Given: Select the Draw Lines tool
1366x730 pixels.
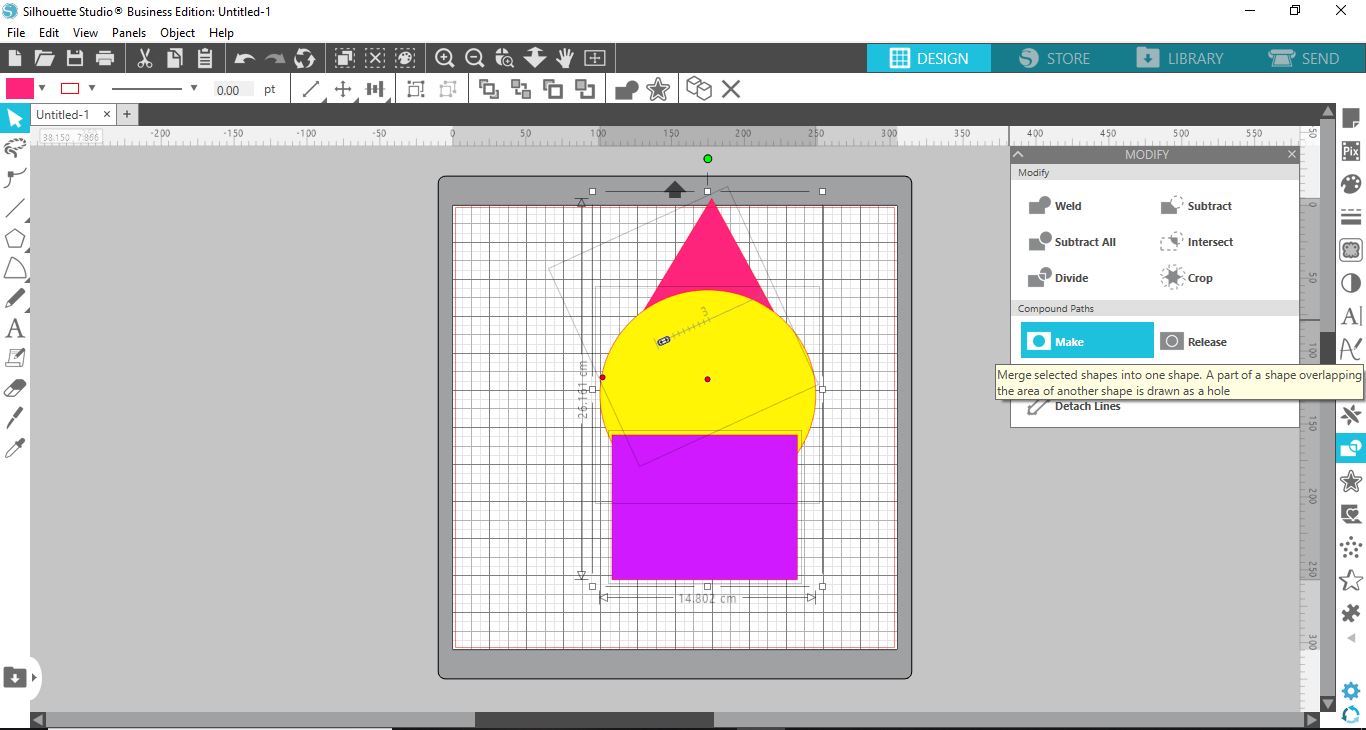Looking at the screenshot, I should coord(15,208).
